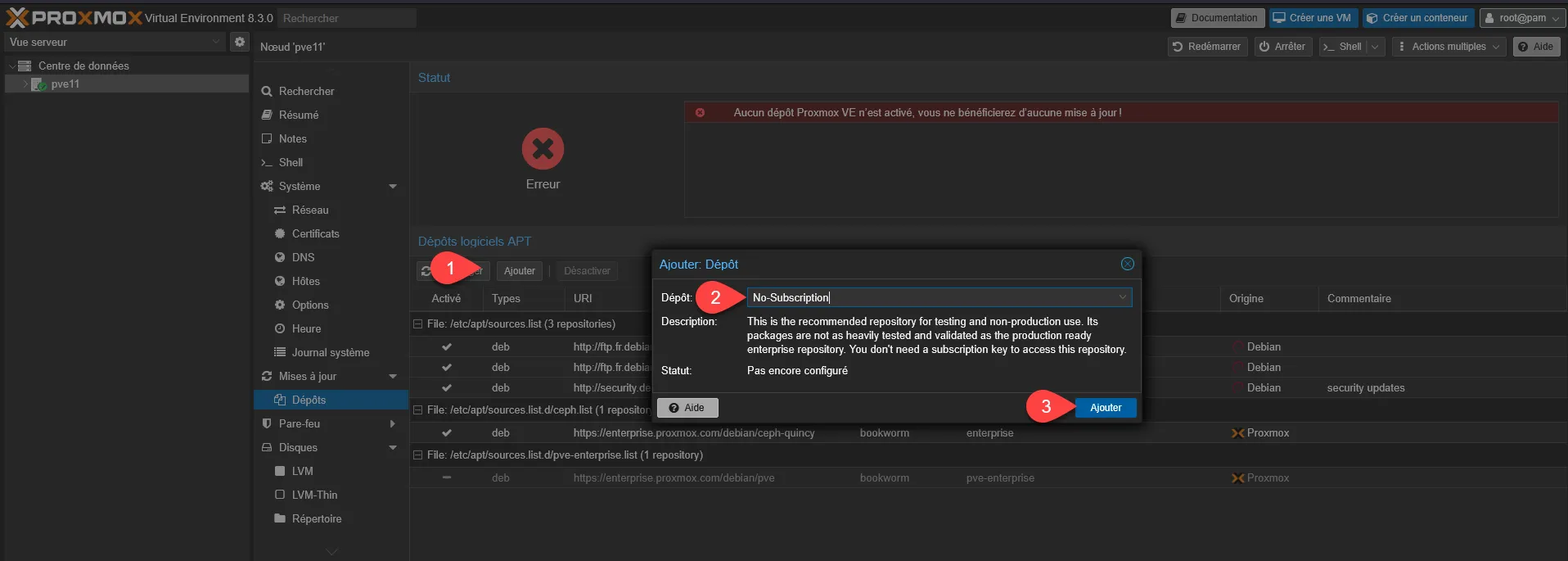
Task: Expand the Actions multiples dropdown
Action: 1449,47
